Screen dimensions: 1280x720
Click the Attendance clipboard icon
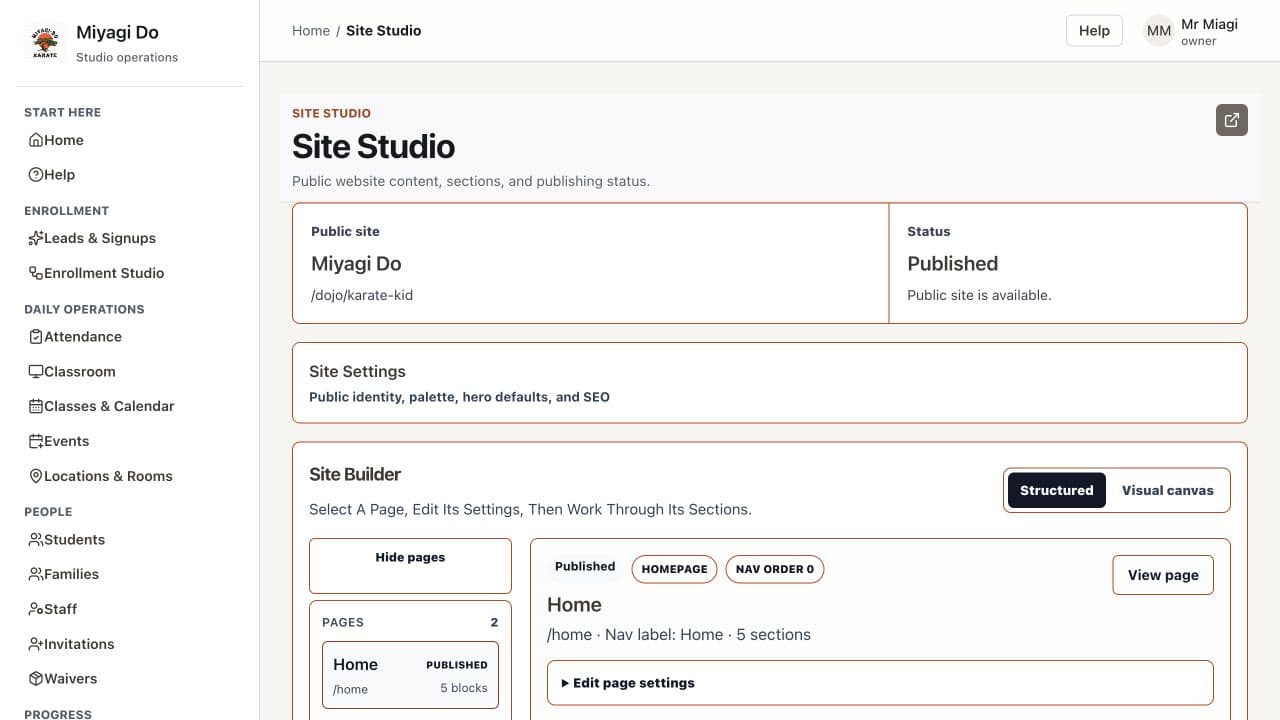click(x=36, y=337)
